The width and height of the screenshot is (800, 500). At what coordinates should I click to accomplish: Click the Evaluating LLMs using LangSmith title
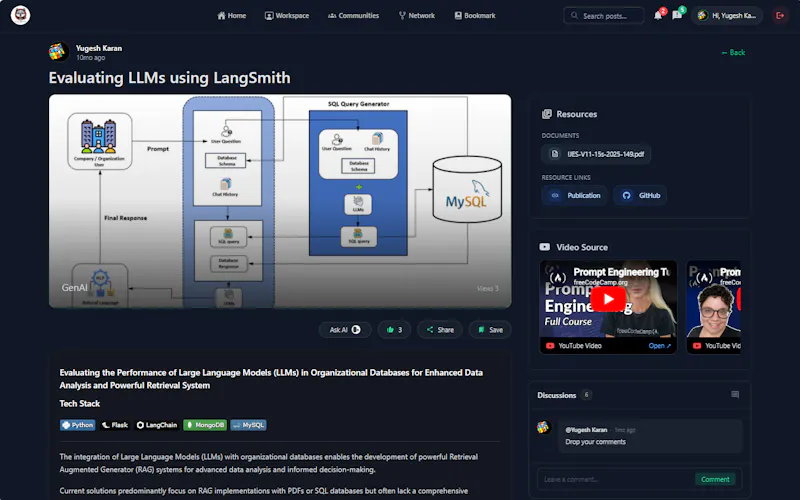point(169,78)
